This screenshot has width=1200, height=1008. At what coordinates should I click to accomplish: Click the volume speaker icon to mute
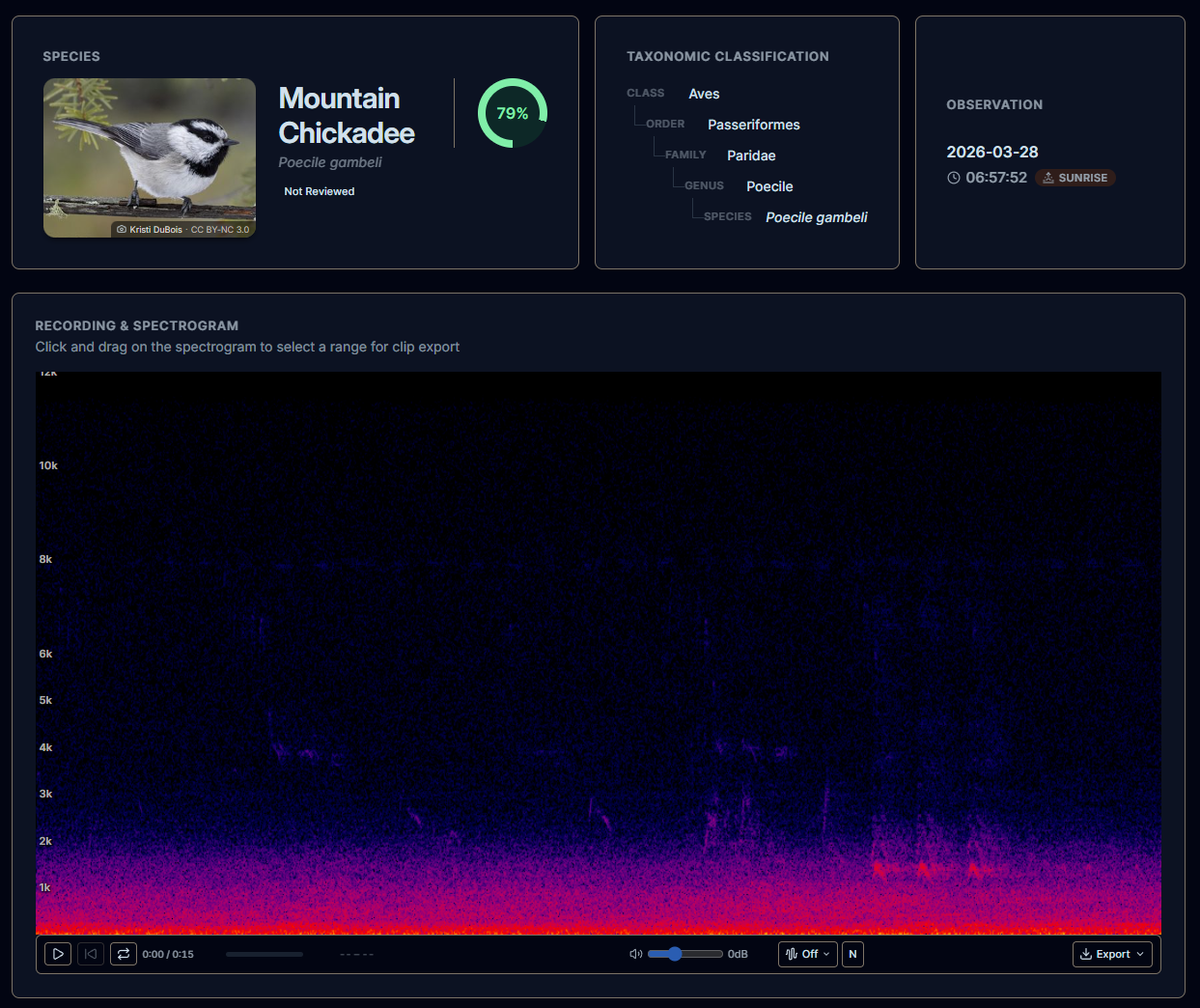tap(634, 954)
